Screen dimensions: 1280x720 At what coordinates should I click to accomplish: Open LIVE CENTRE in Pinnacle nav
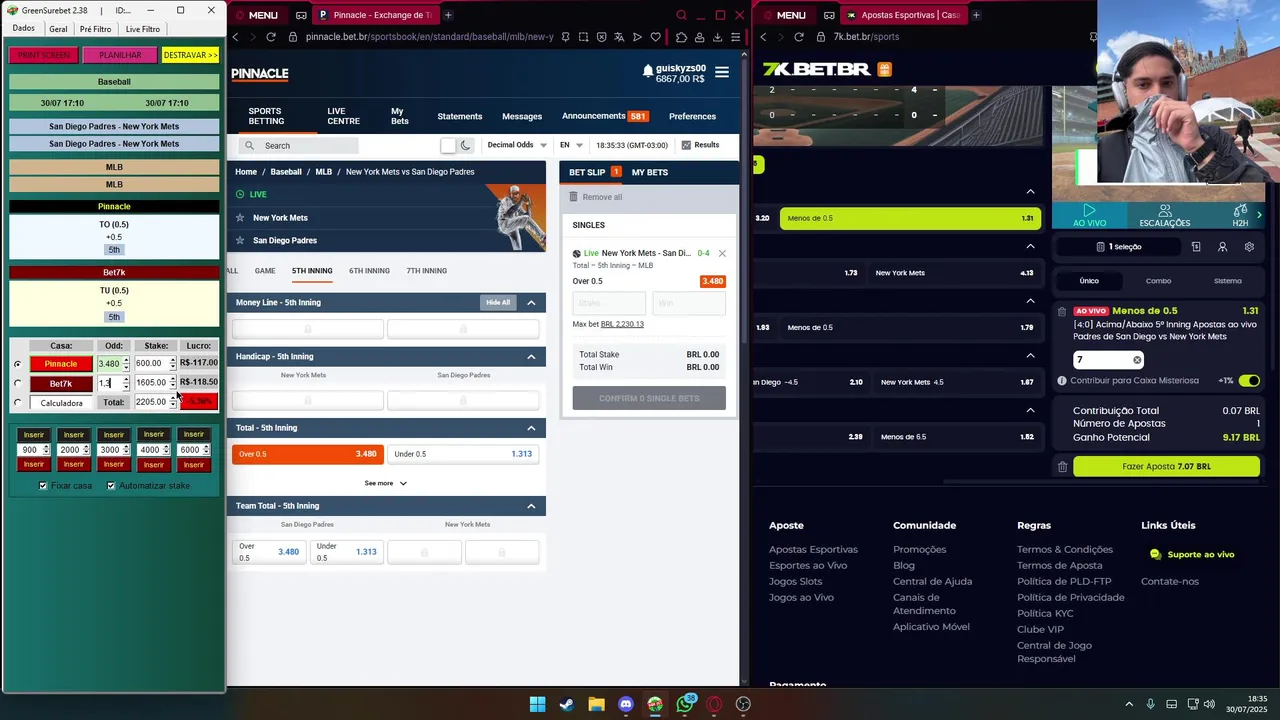coord(343,116)
